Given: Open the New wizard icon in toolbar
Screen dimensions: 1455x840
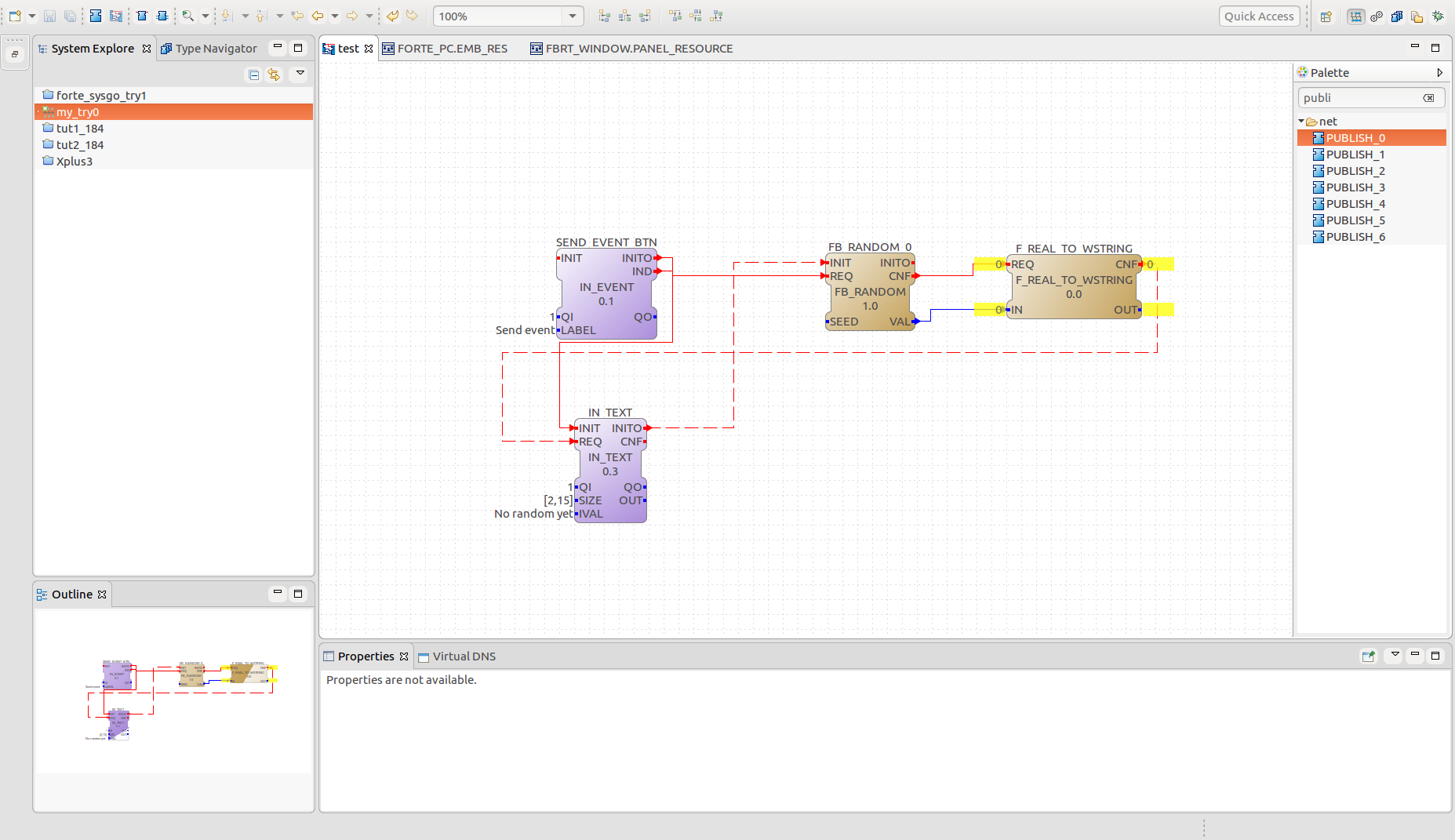Looking at the screenshot, I should 14,16.
